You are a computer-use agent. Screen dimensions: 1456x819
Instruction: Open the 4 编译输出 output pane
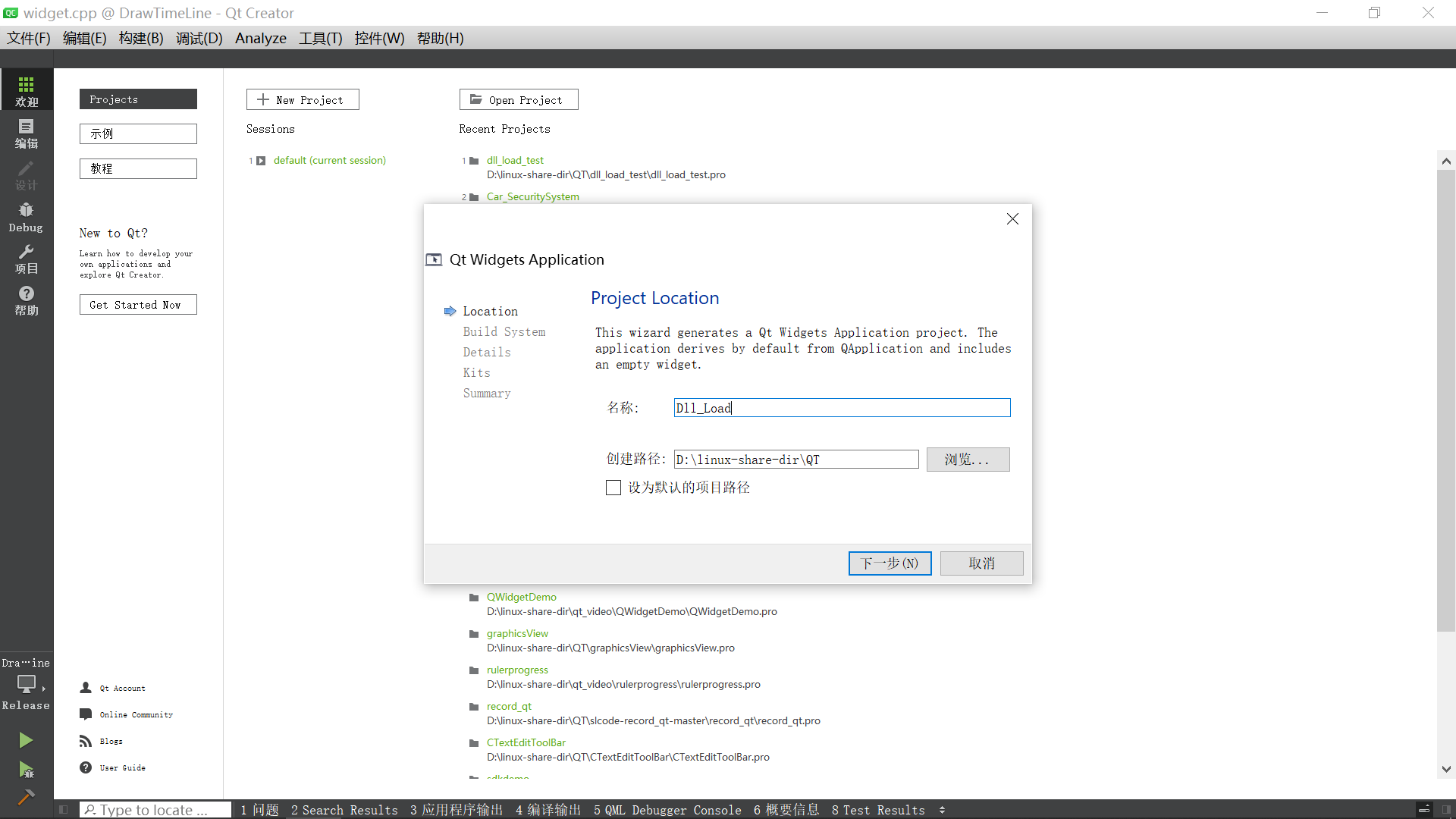[548, 810]
